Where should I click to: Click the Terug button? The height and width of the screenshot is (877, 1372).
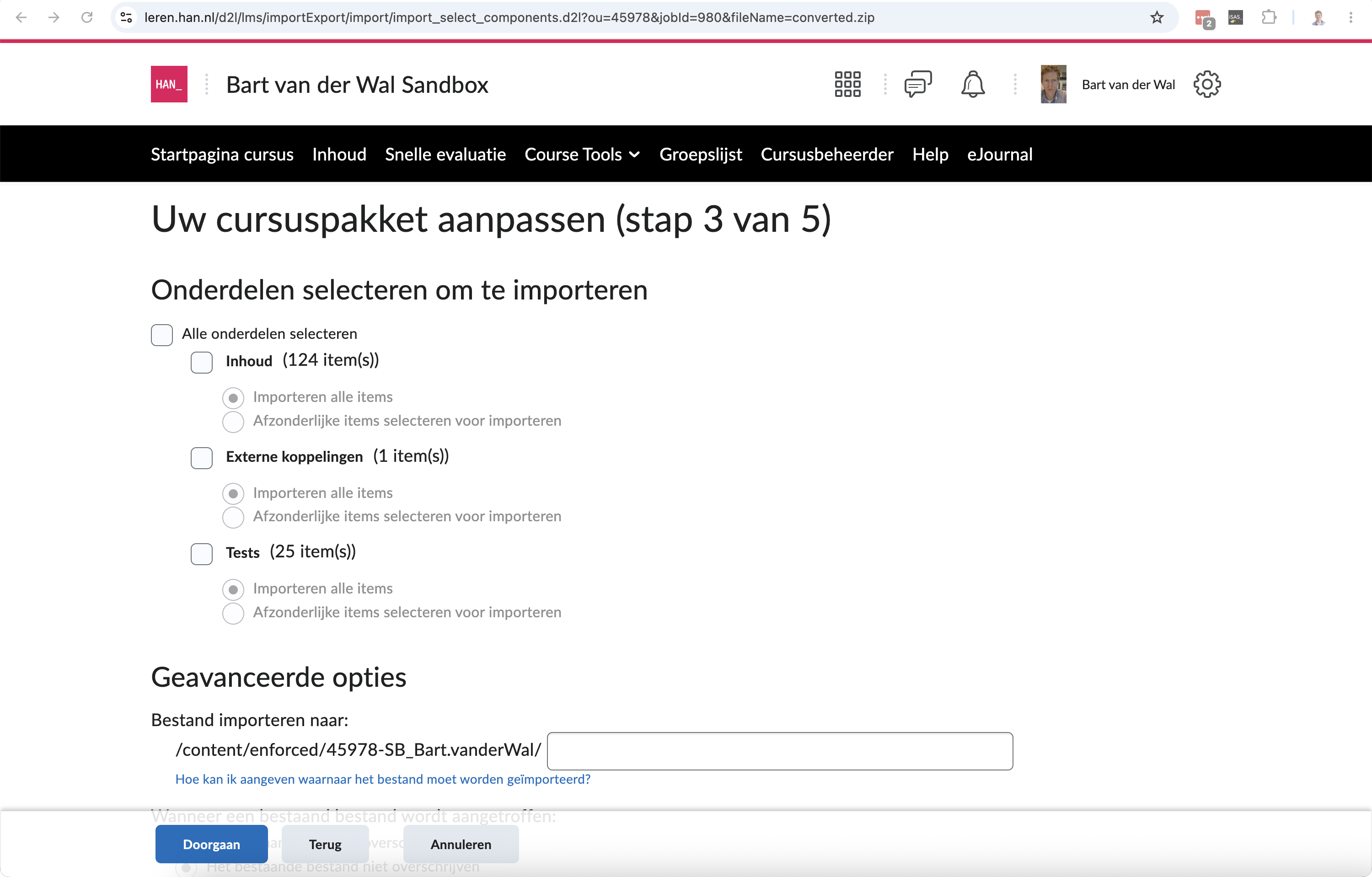(325, 844)
